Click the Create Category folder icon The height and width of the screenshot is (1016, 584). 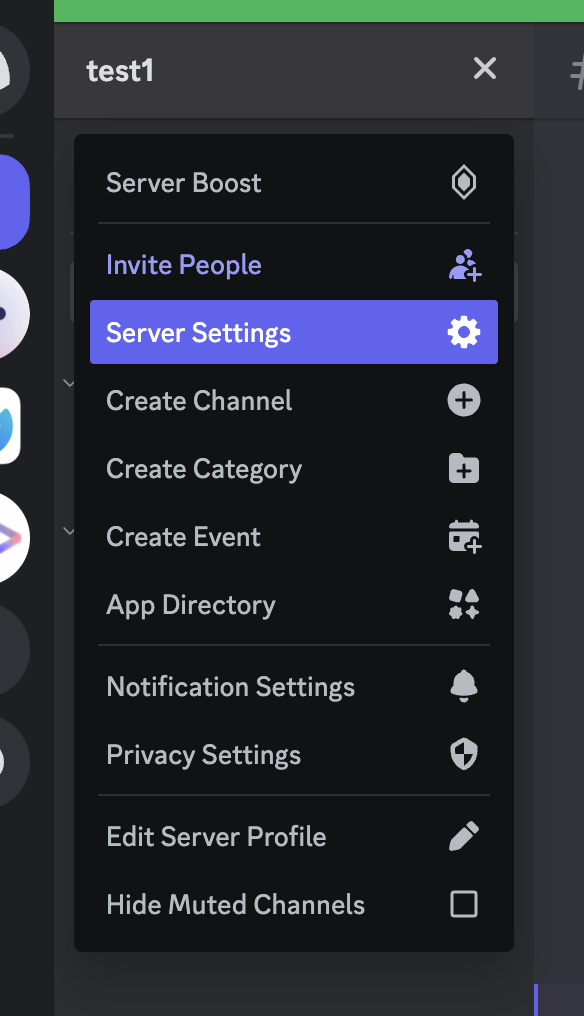463,468
